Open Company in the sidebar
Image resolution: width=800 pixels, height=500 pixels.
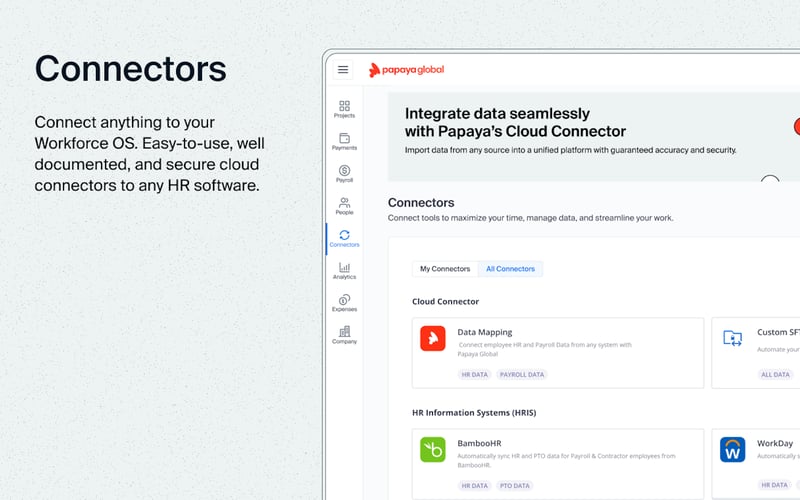click(344, 335)
